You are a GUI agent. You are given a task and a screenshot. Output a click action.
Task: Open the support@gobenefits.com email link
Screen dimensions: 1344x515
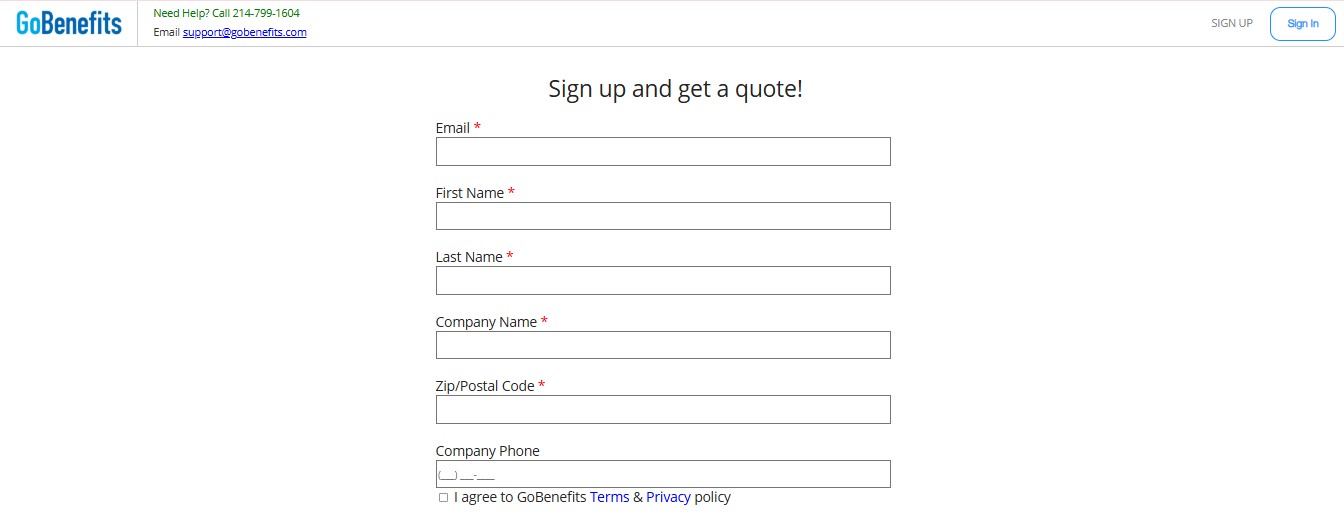(244, 32)
